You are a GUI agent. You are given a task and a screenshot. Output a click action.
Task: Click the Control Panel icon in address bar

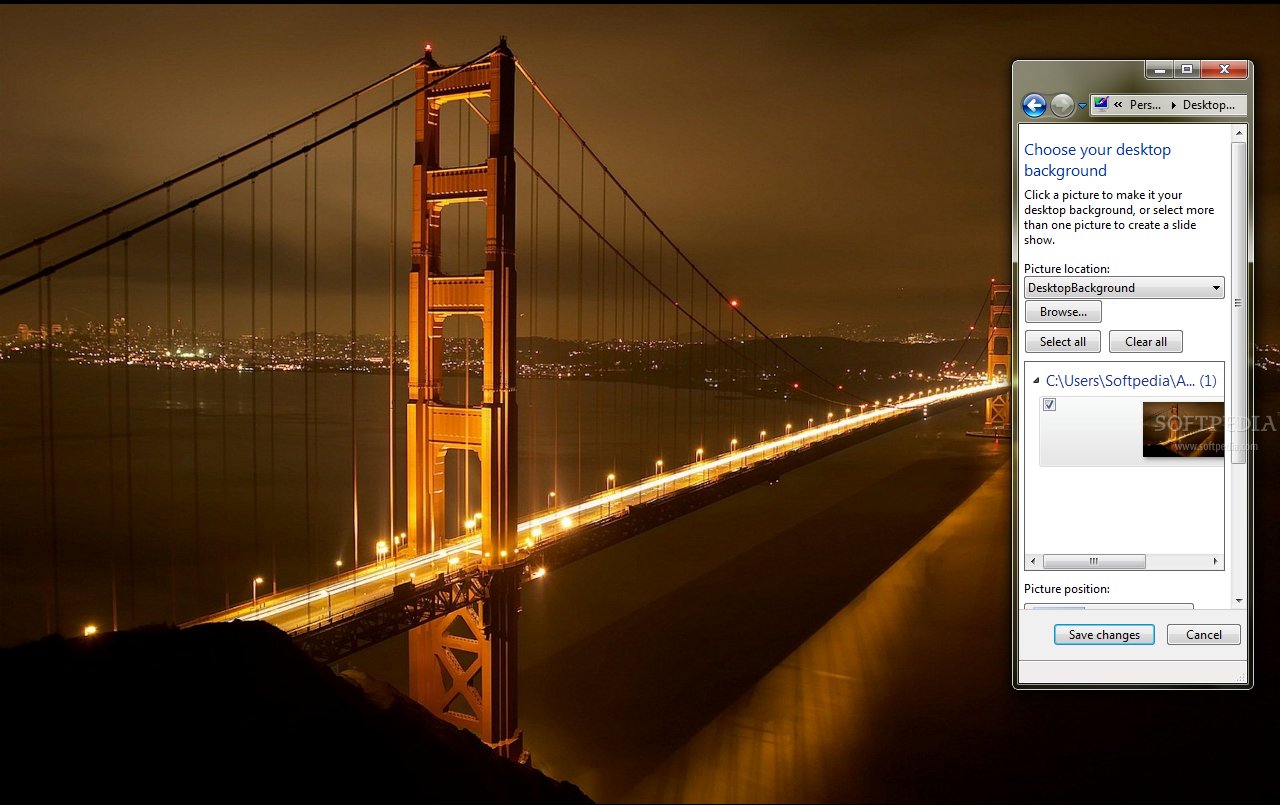(x=1101, y=104)
